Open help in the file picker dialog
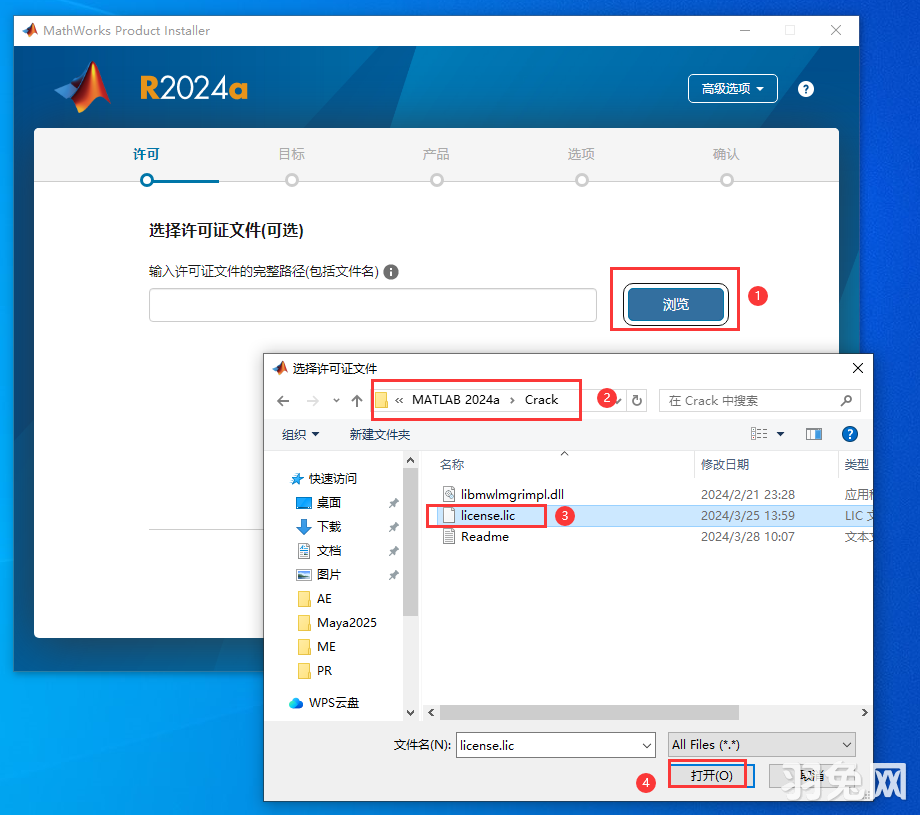920x815 pixels. click(x=849, y=433)
